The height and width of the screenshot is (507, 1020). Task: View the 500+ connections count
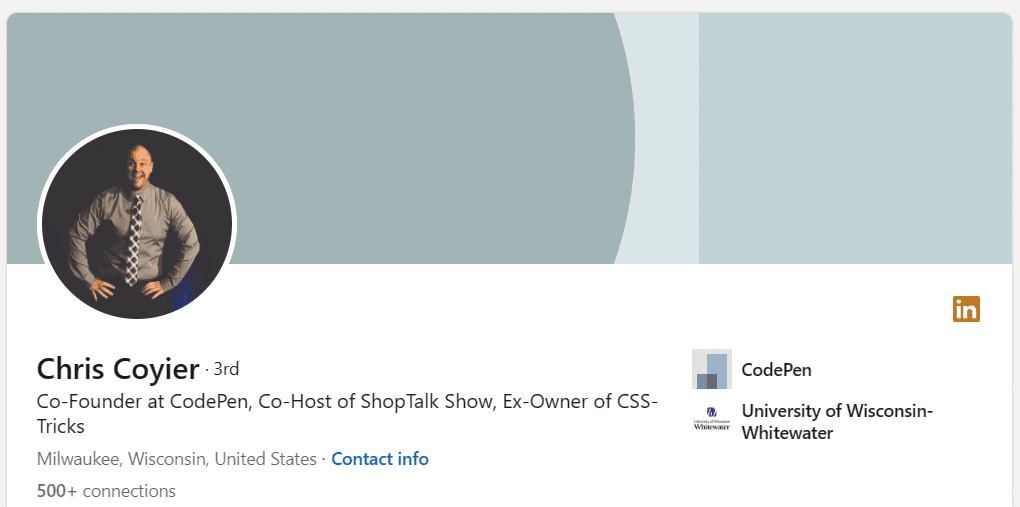click(106, 490)
